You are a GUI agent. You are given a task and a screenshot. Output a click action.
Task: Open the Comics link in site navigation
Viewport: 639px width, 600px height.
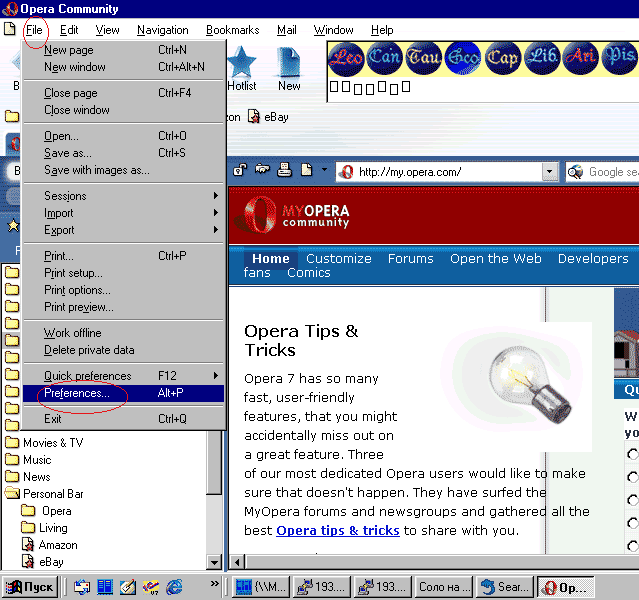pyautogui.click(x=308, y=273)
